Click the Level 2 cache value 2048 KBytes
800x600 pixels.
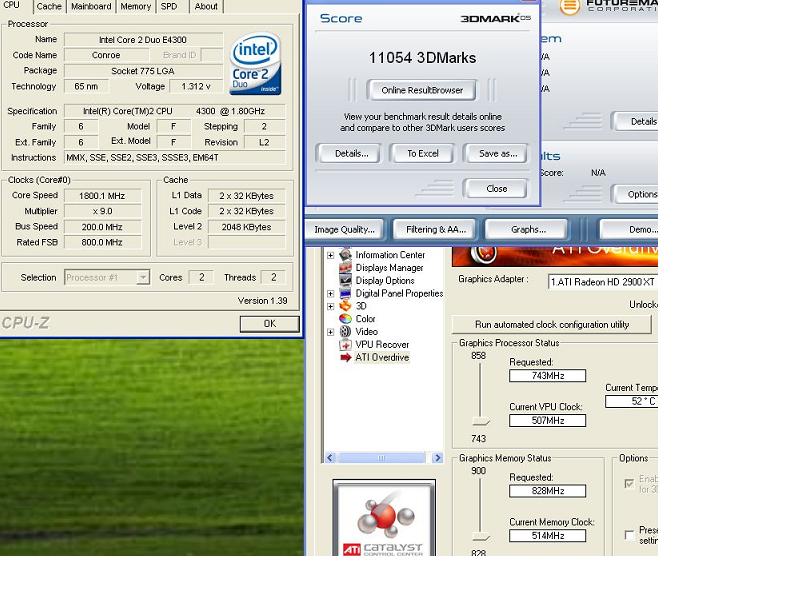[x=246, y=227]
